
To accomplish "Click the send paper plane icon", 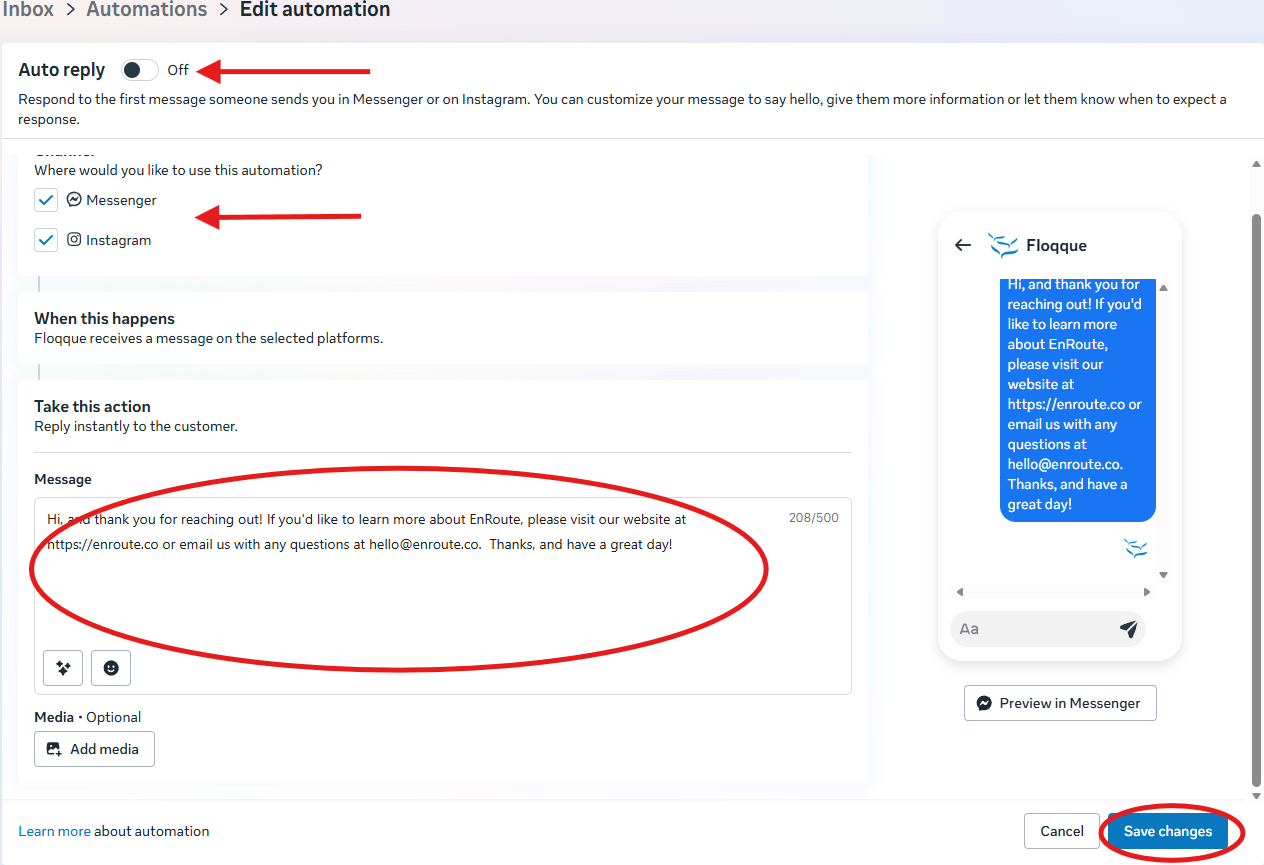I will (x=1129, y=629).
